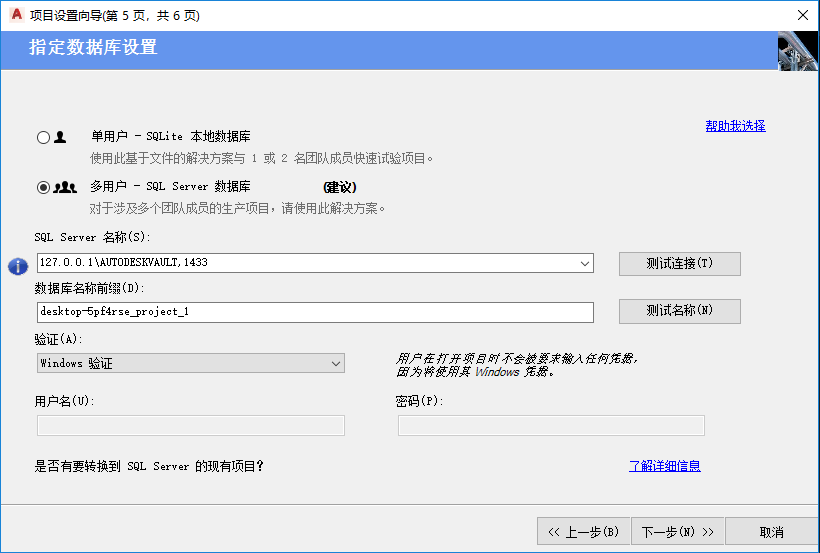Select 单用户 SQLite 本地数据库 radio button
The height and width of the screenshot is (553, 820).
[x=43, y=138]
